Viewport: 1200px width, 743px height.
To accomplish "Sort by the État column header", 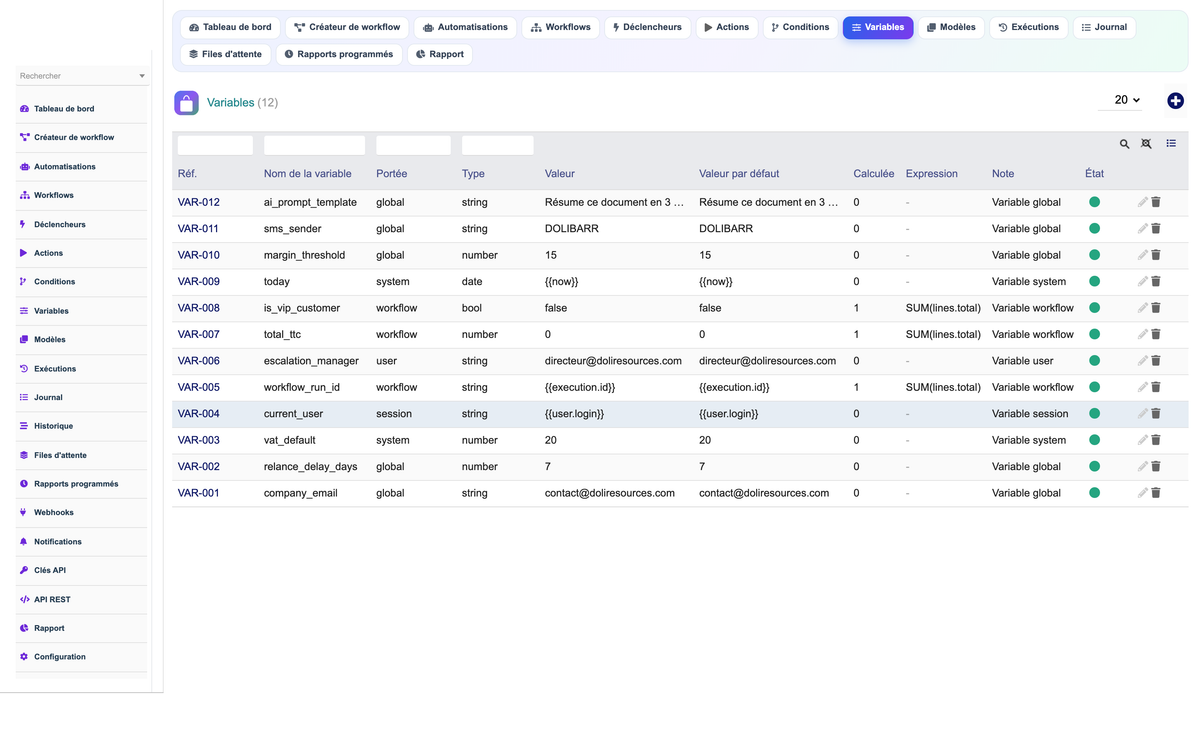I will click(1095, 173).
